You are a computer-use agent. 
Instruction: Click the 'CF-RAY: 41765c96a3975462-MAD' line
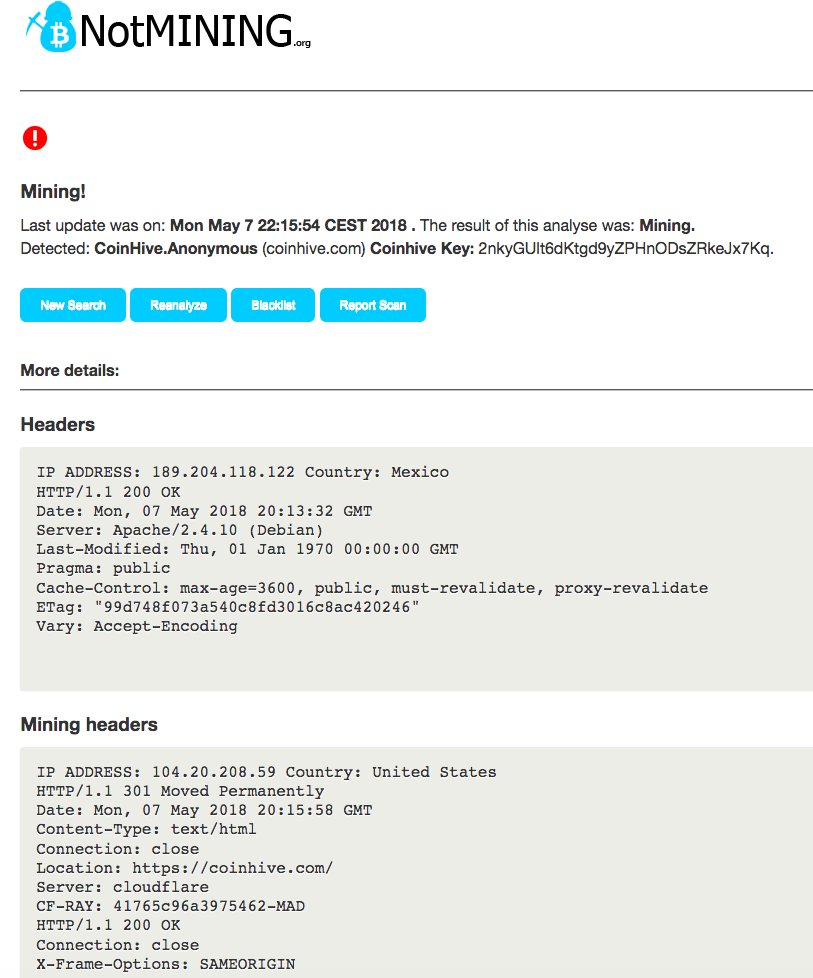(170, 906)
